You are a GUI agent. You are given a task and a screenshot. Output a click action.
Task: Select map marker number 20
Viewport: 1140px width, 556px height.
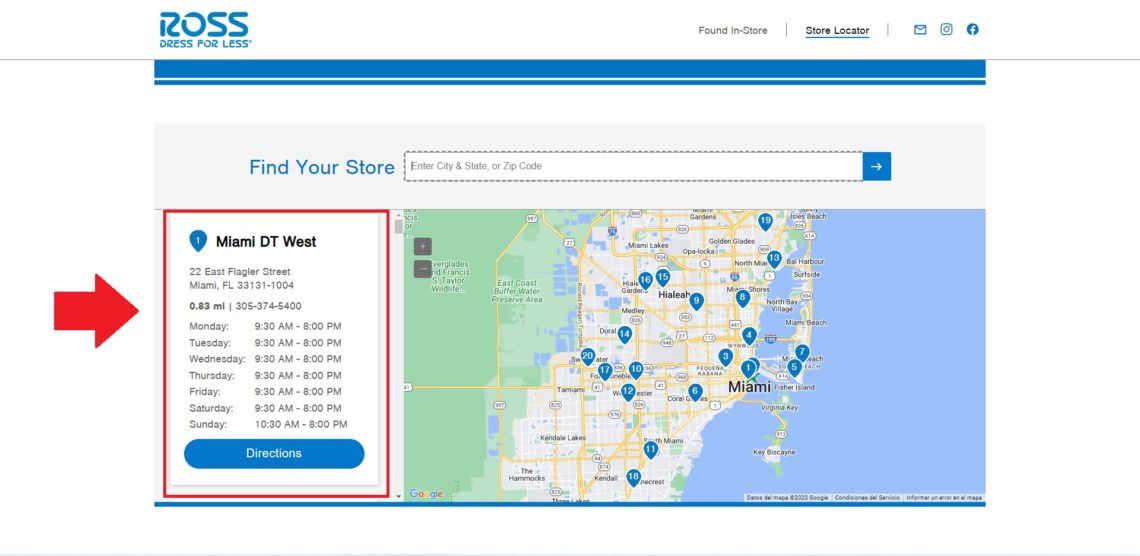click(588, 355)
